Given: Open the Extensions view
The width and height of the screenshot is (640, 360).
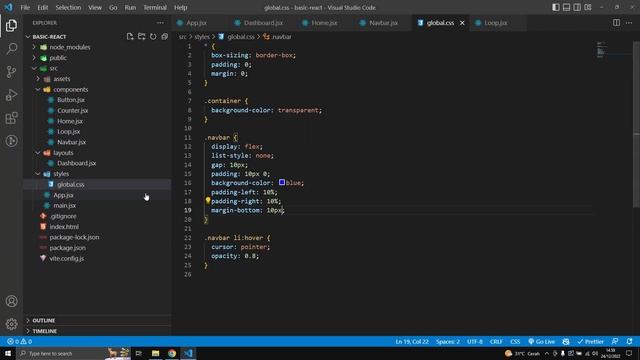Looking at the screenshot, I should (x=11, y=118).
